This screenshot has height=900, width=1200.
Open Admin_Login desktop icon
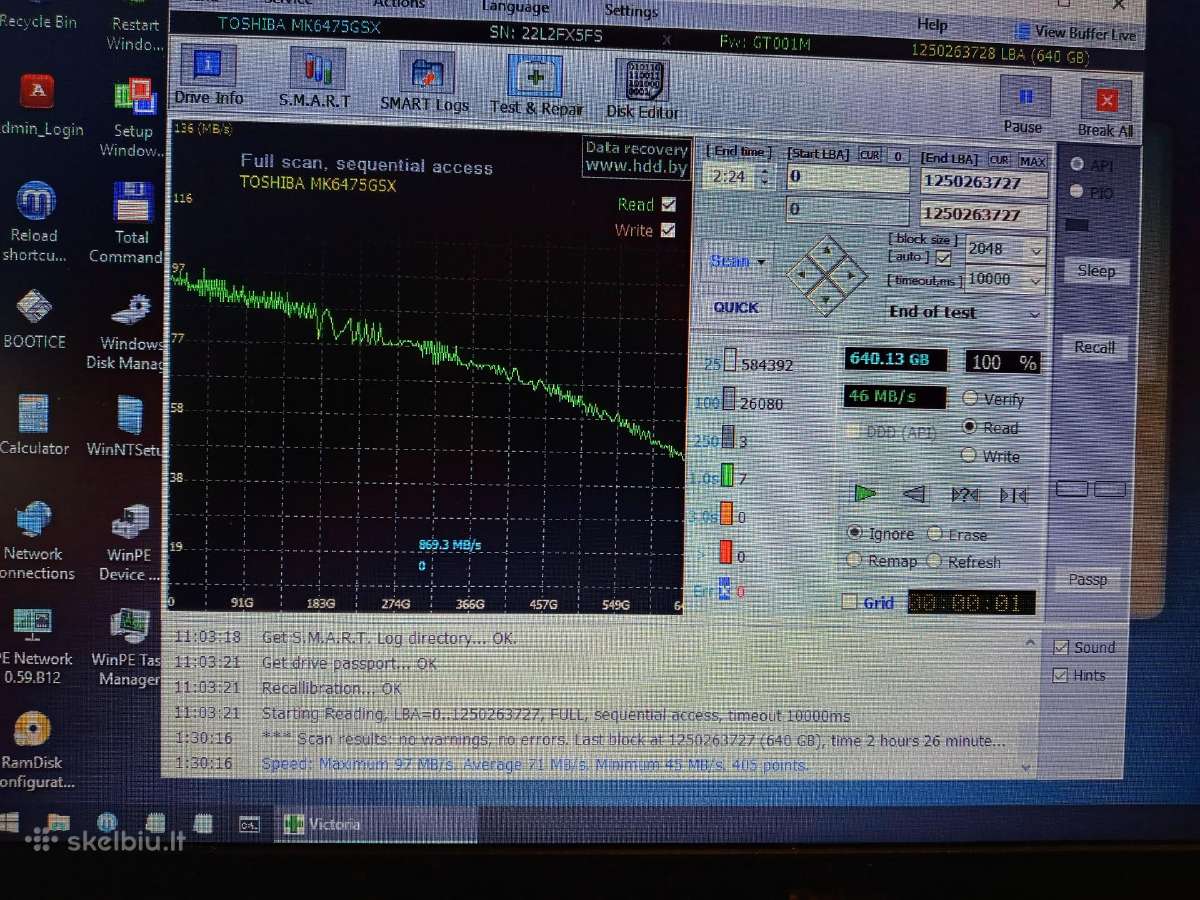tap(38, 105)
